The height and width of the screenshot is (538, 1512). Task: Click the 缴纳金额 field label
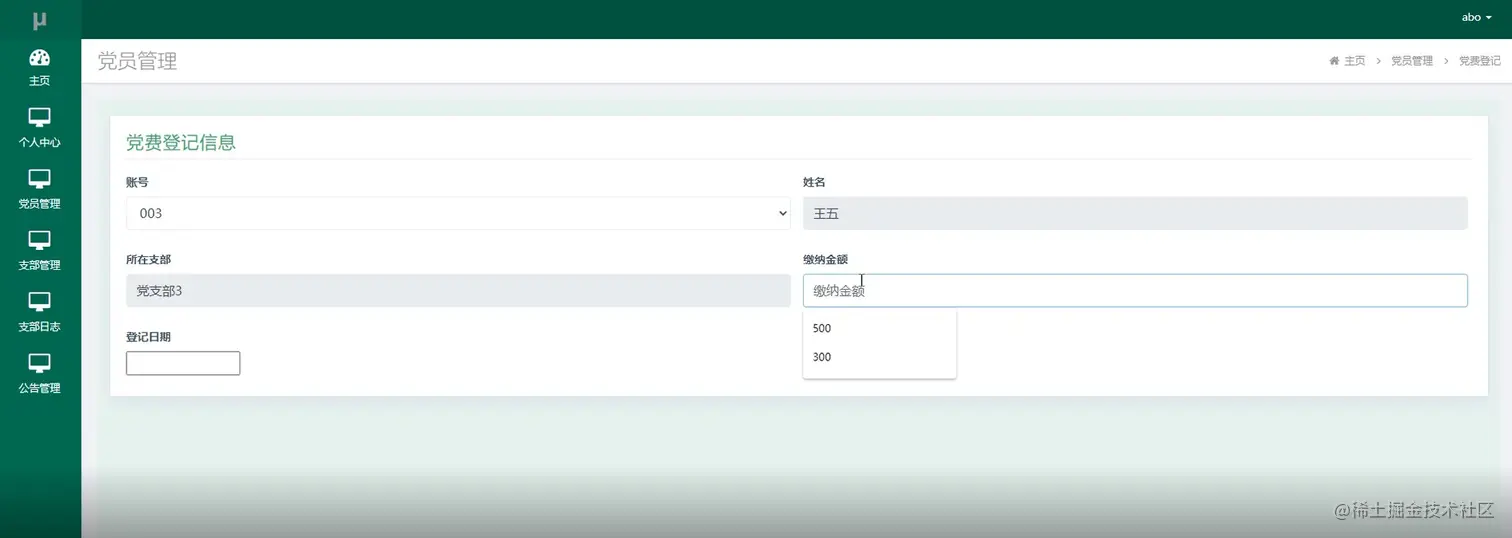[825, 259]
